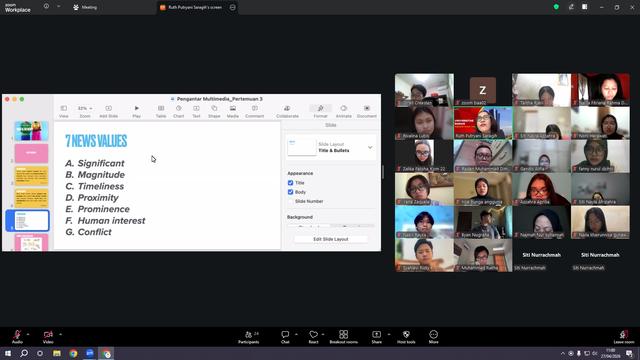Click Ruth Putryani Saragih's video tile
The width and height of the screenshot is (640, 360).
(483, 123)
